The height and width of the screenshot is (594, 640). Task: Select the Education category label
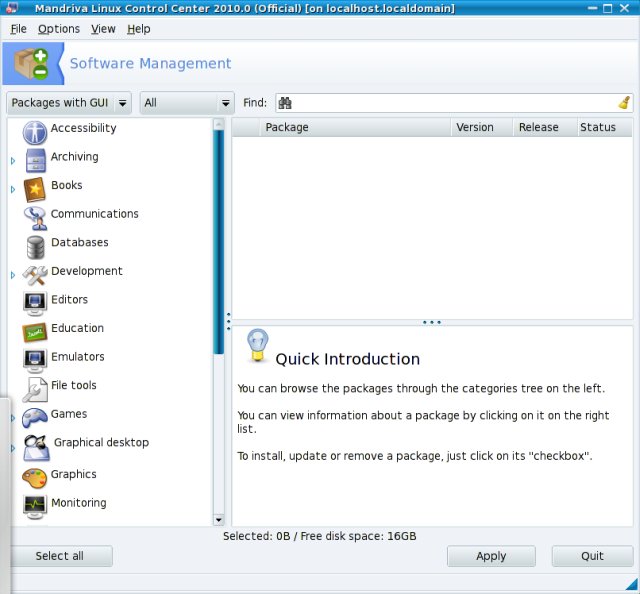pos(78,328)
